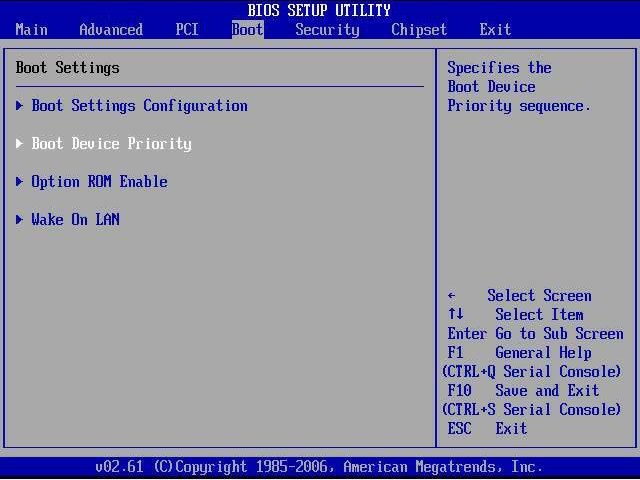Click the triangle before Boot Settings Configuration
The image size is (640, 480).
[x=19, y=106]
